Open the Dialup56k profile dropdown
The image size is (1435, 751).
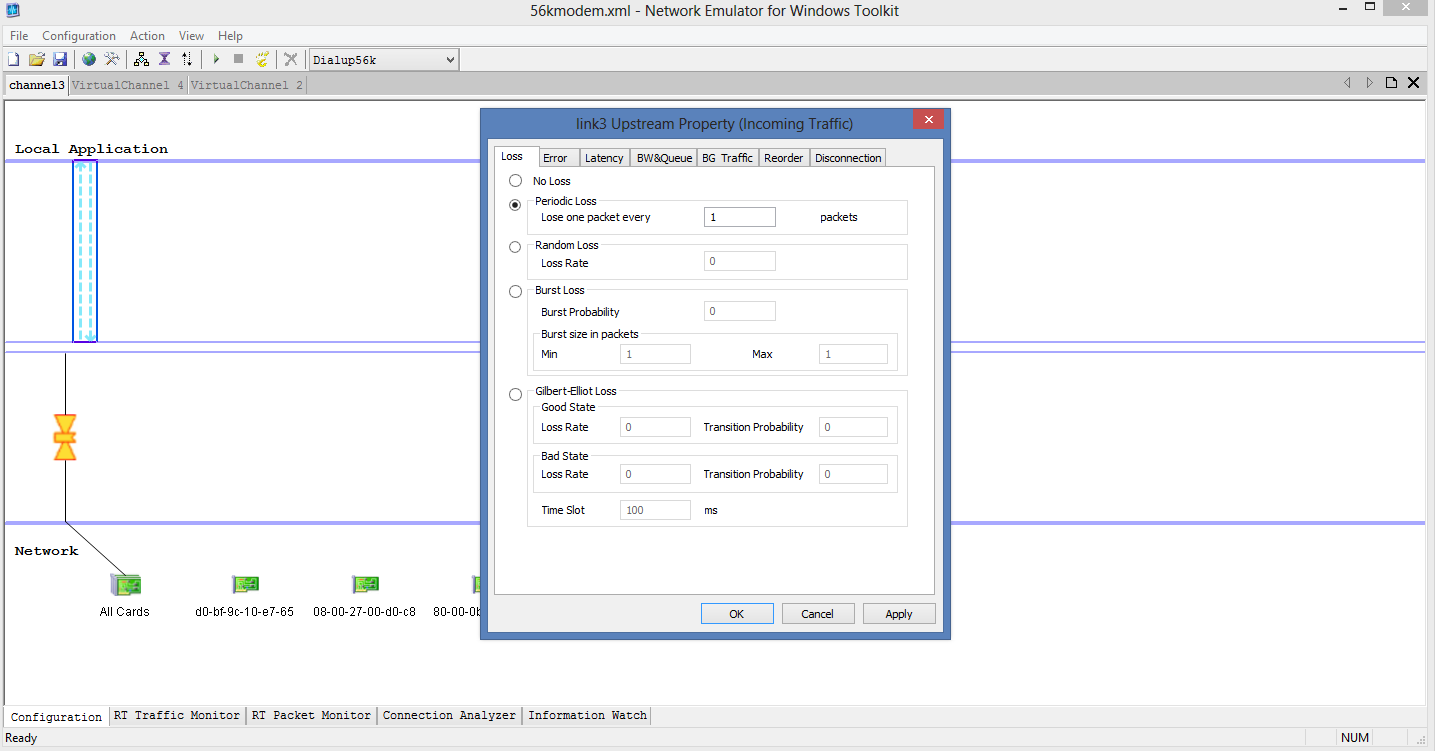tap(449, 59)
